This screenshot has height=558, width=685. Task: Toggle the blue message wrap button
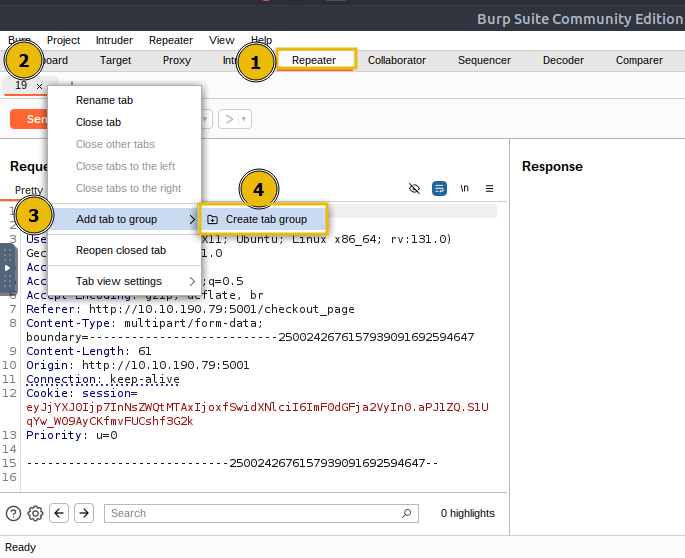pyautogui.click(x=439, y=188)
